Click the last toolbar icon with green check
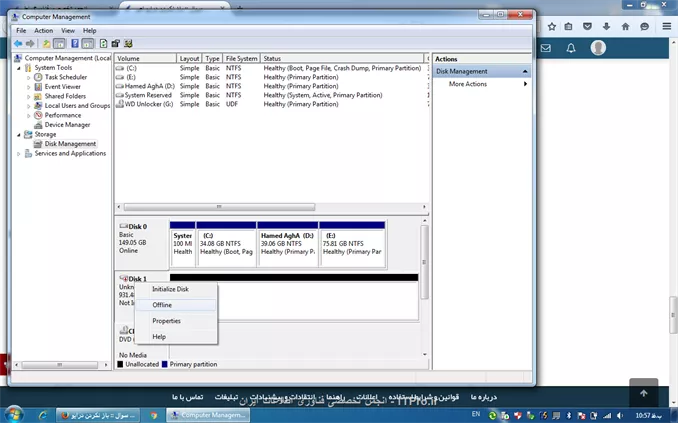 point(128,44)
